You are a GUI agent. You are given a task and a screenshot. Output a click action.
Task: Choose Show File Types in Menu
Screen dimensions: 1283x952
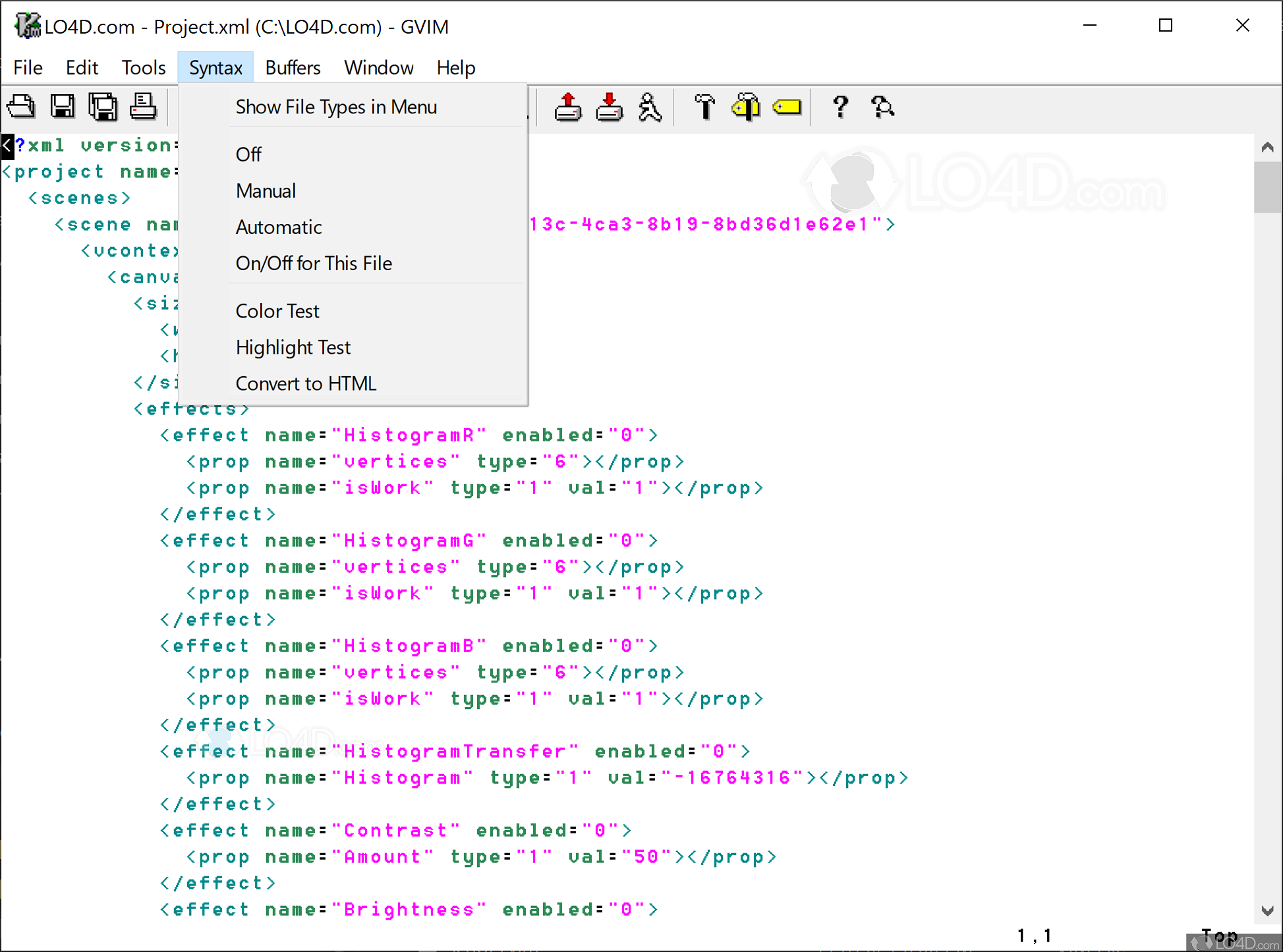pos(336,107)
